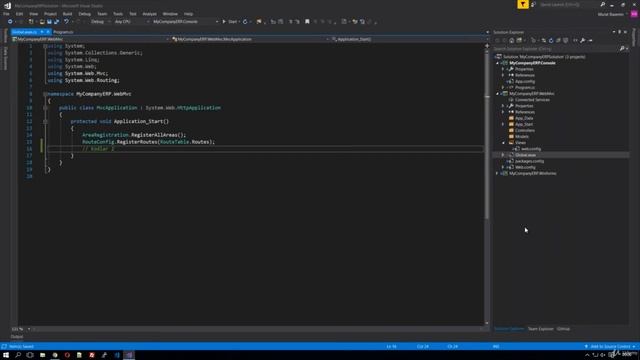Viewport: 640px width, 360px height.
Task: Open File Explorer from taskbar
Action: tap(42, 355)
